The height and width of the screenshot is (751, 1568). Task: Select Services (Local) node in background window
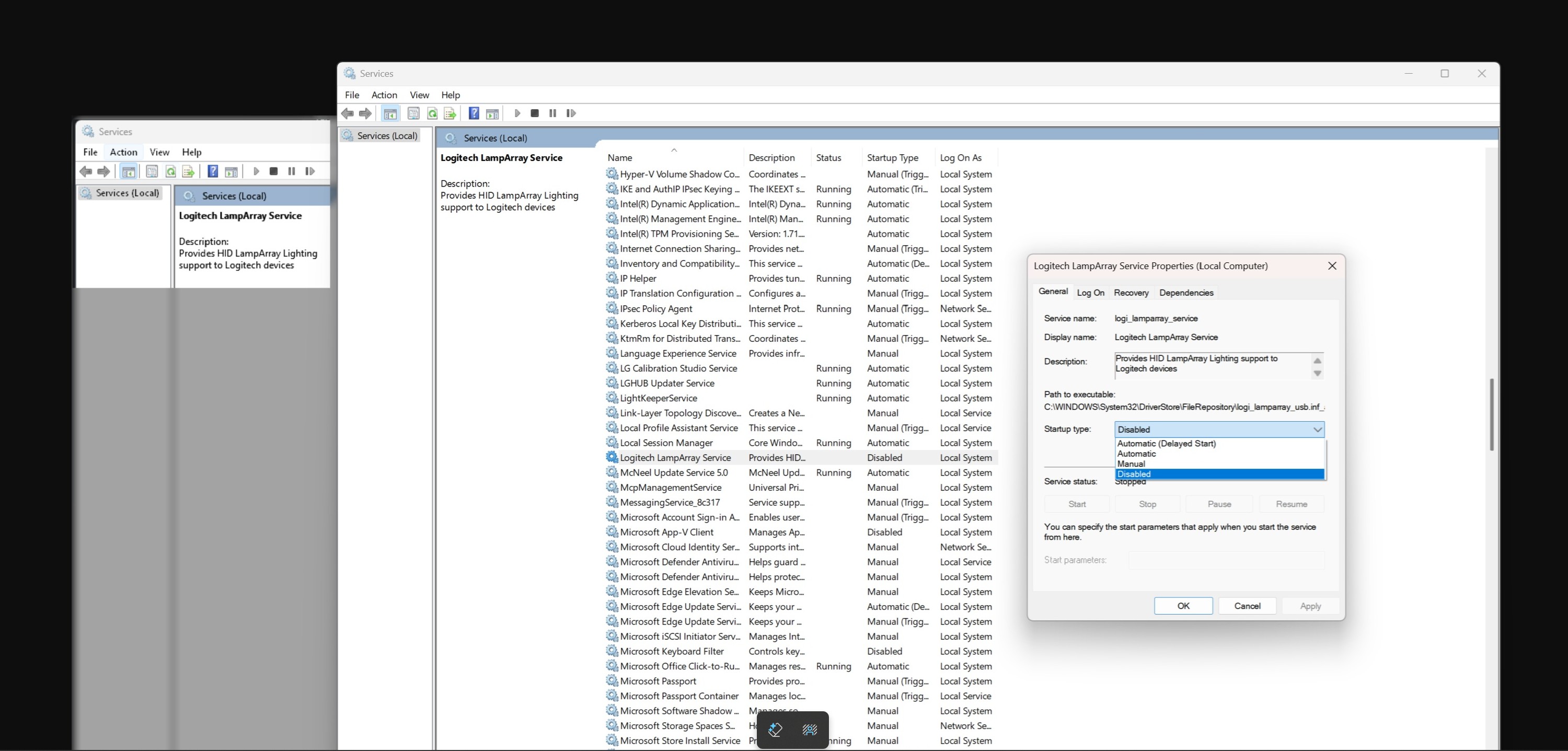click(121, 193)
